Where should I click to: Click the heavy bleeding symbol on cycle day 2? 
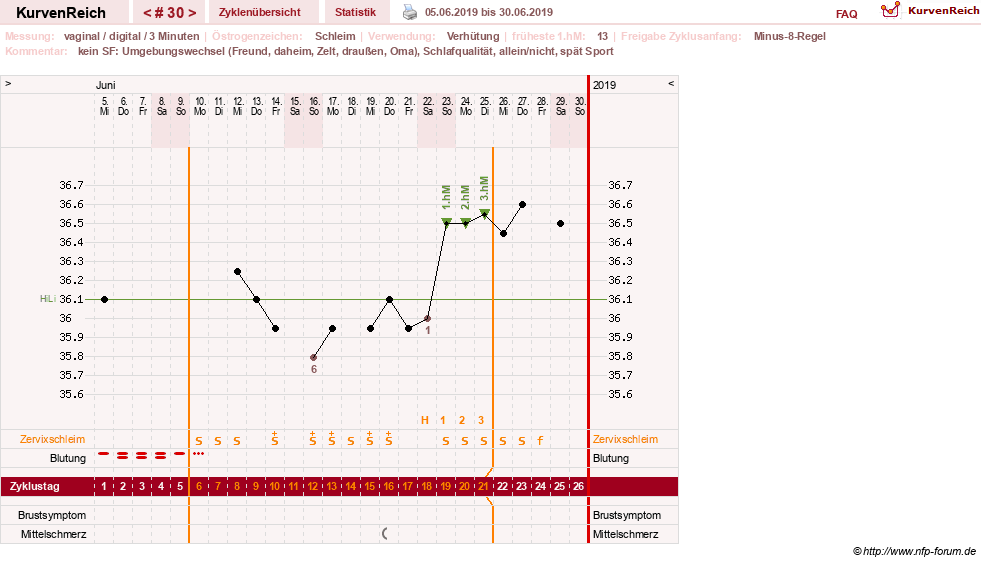tap(123, 456)
